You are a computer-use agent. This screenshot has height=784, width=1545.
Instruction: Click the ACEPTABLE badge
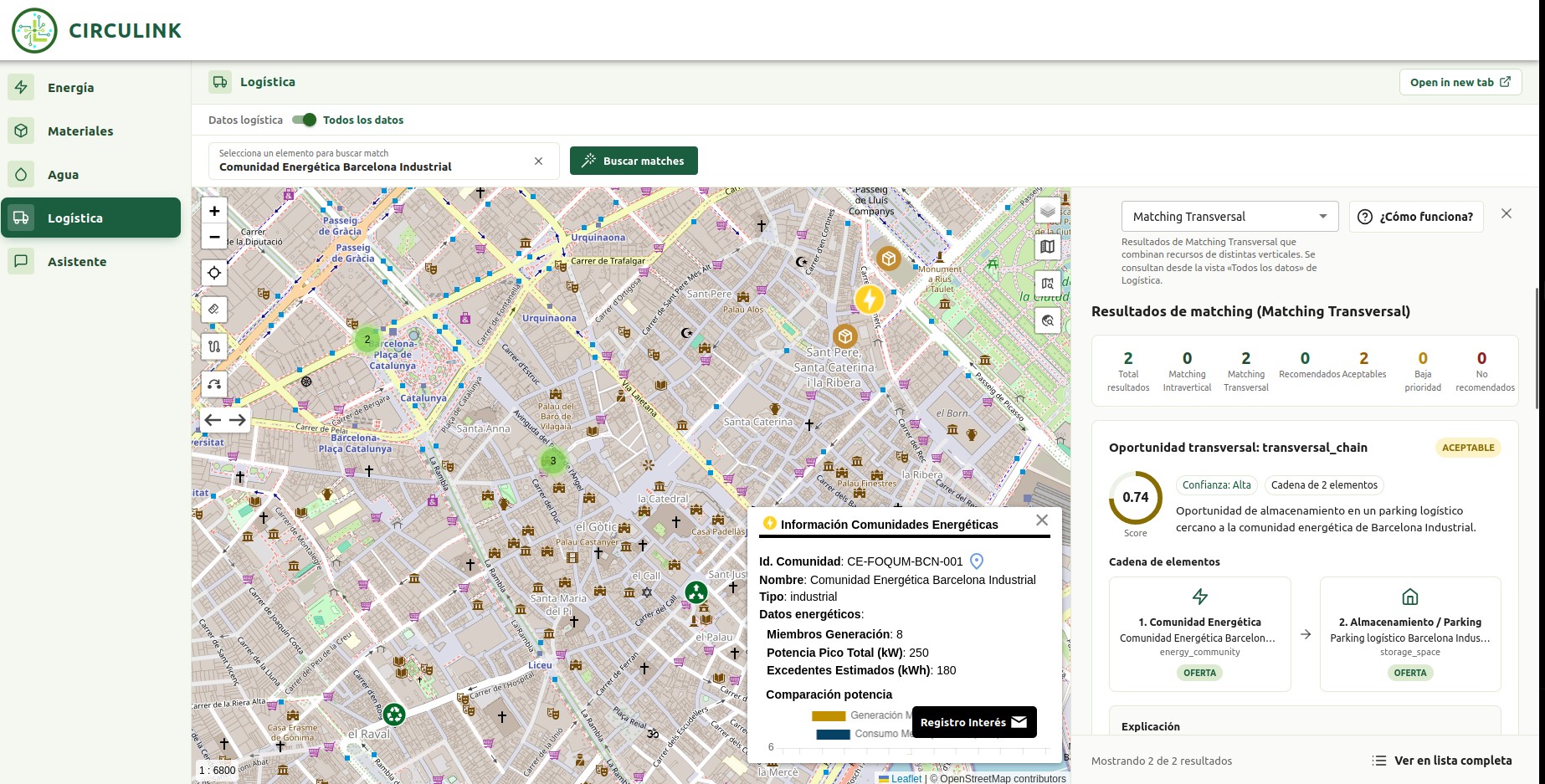pos(1468,448)
